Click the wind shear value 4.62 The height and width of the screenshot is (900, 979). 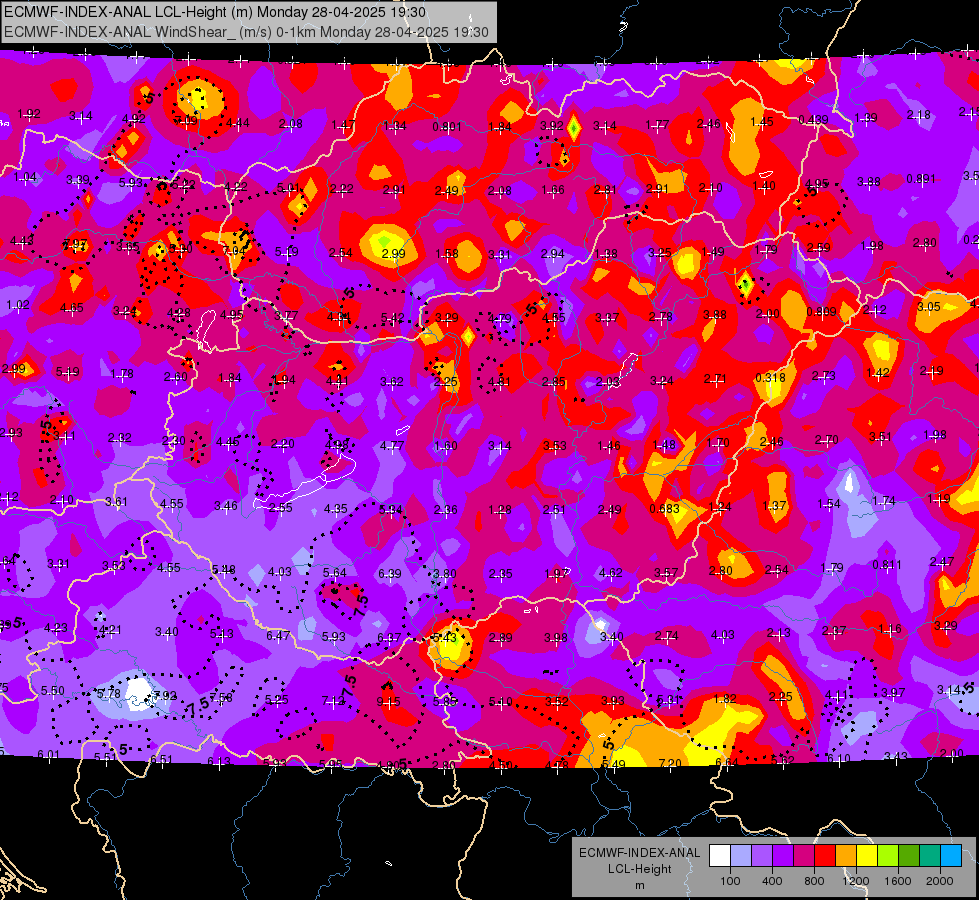tap(610, 573)
